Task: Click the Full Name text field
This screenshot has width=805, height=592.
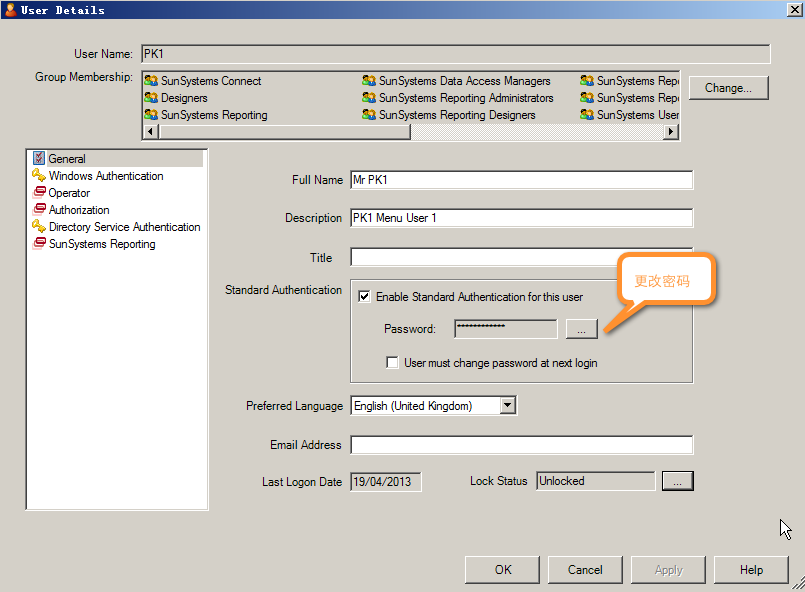Action: click(521, 181)
